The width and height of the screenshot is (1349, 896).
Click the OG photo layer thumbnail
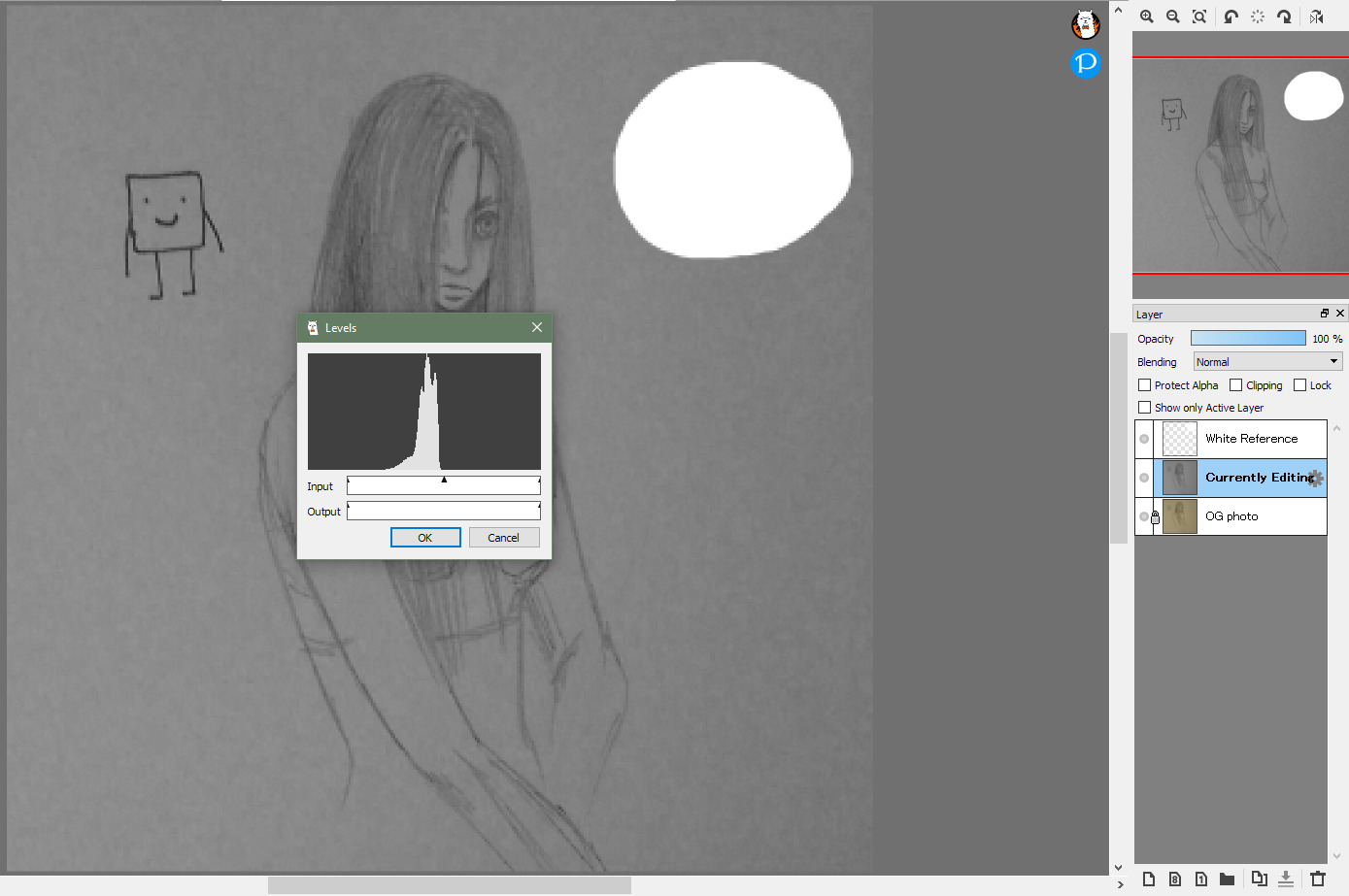point(1180,516)
